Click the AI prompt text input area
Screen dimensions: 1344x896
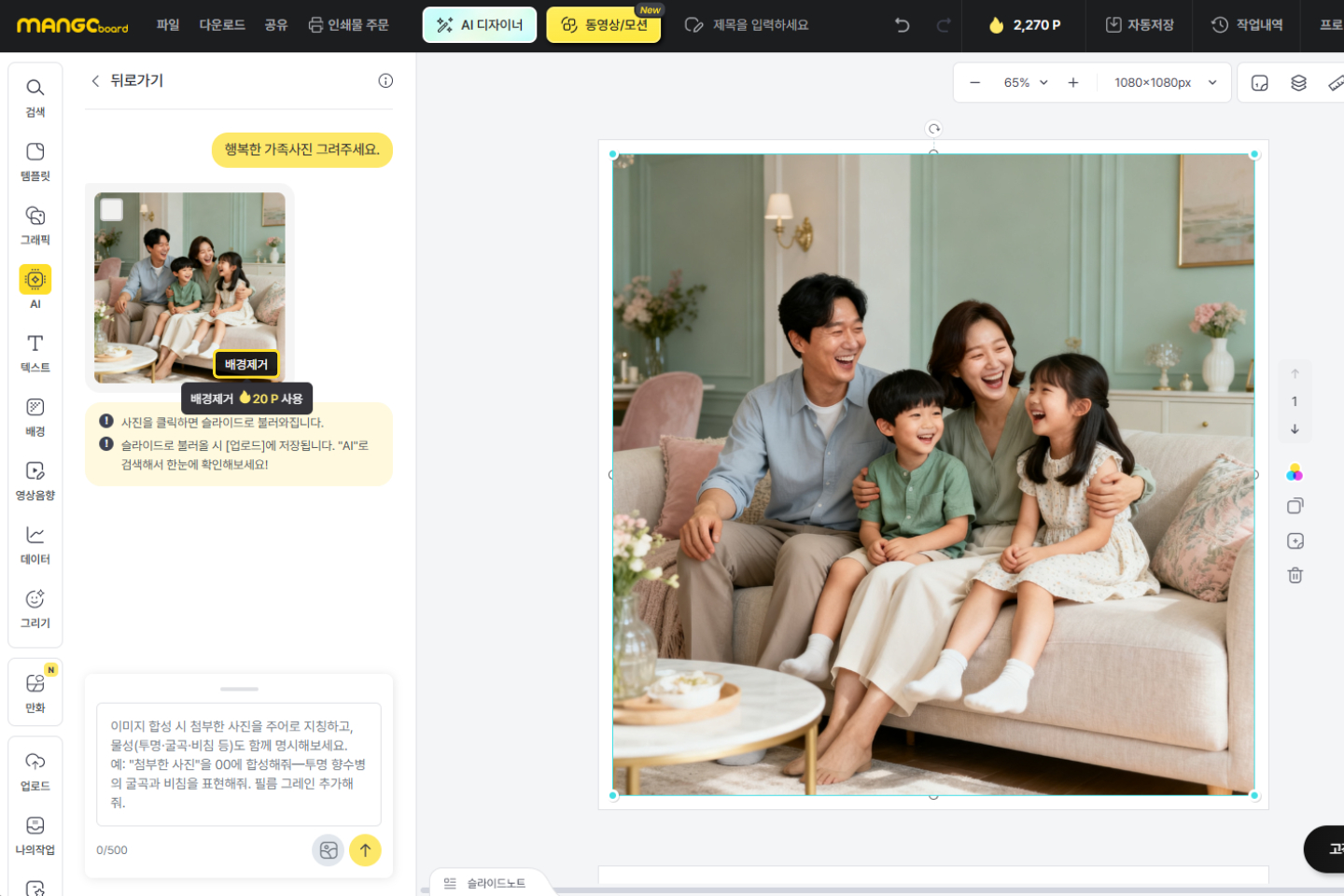click(239, 764)
